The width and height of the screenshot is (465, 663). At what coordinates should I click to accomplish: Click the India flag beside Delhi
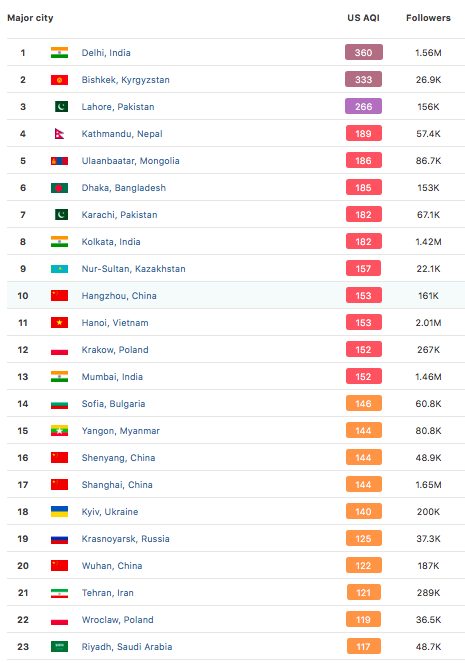pyautogui.click(x=59, y=53)
